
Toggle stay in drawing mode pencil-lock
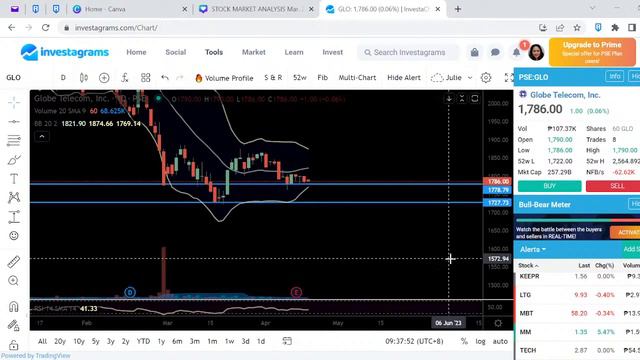pyautogui.click(x=14, y=326)
